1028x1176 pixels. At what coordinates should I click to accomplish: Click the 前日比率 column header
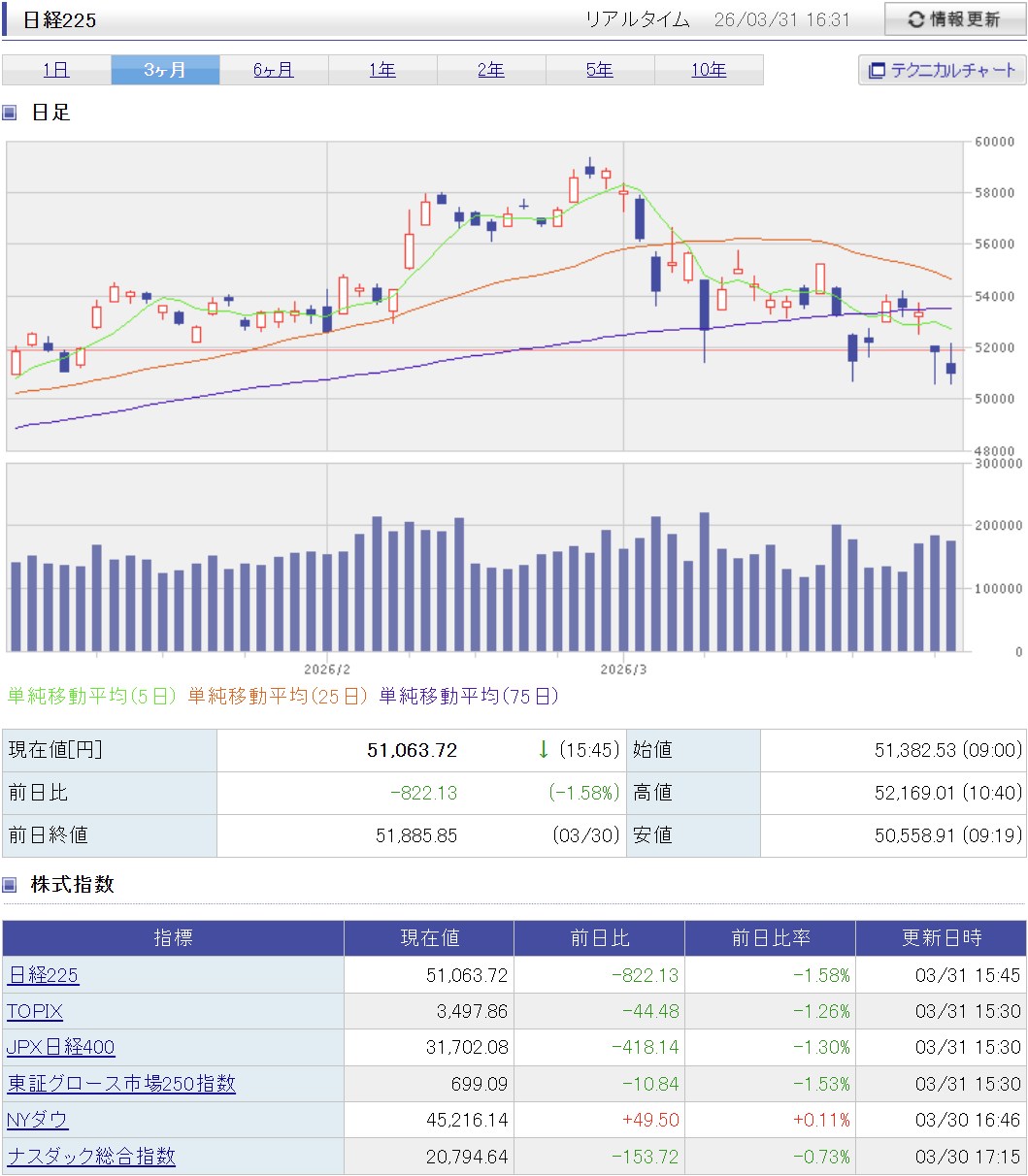(770, 938)
